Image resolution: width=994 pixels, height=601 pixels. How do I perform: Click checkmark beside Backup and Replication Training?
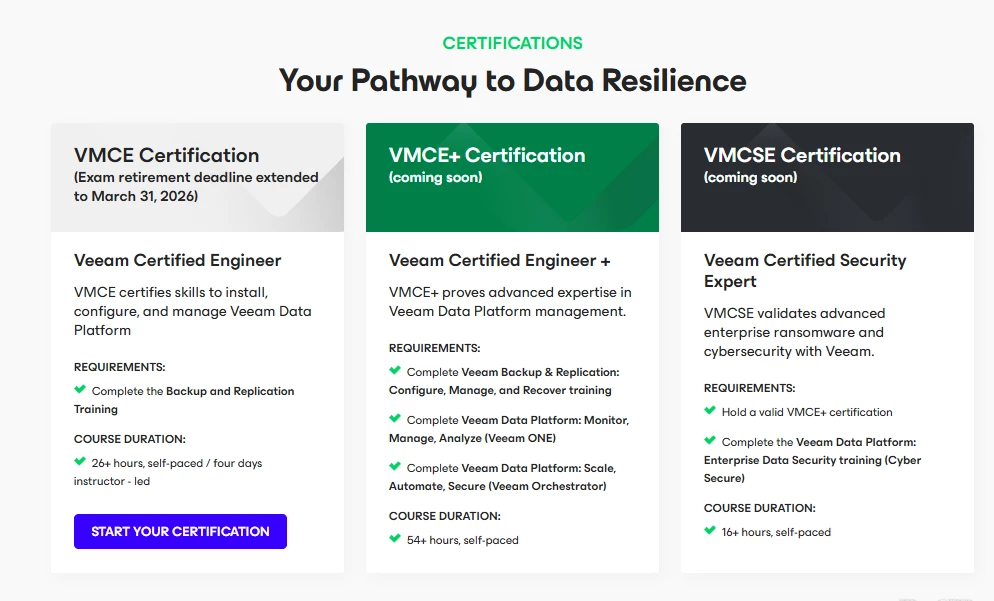pos(80,390)
